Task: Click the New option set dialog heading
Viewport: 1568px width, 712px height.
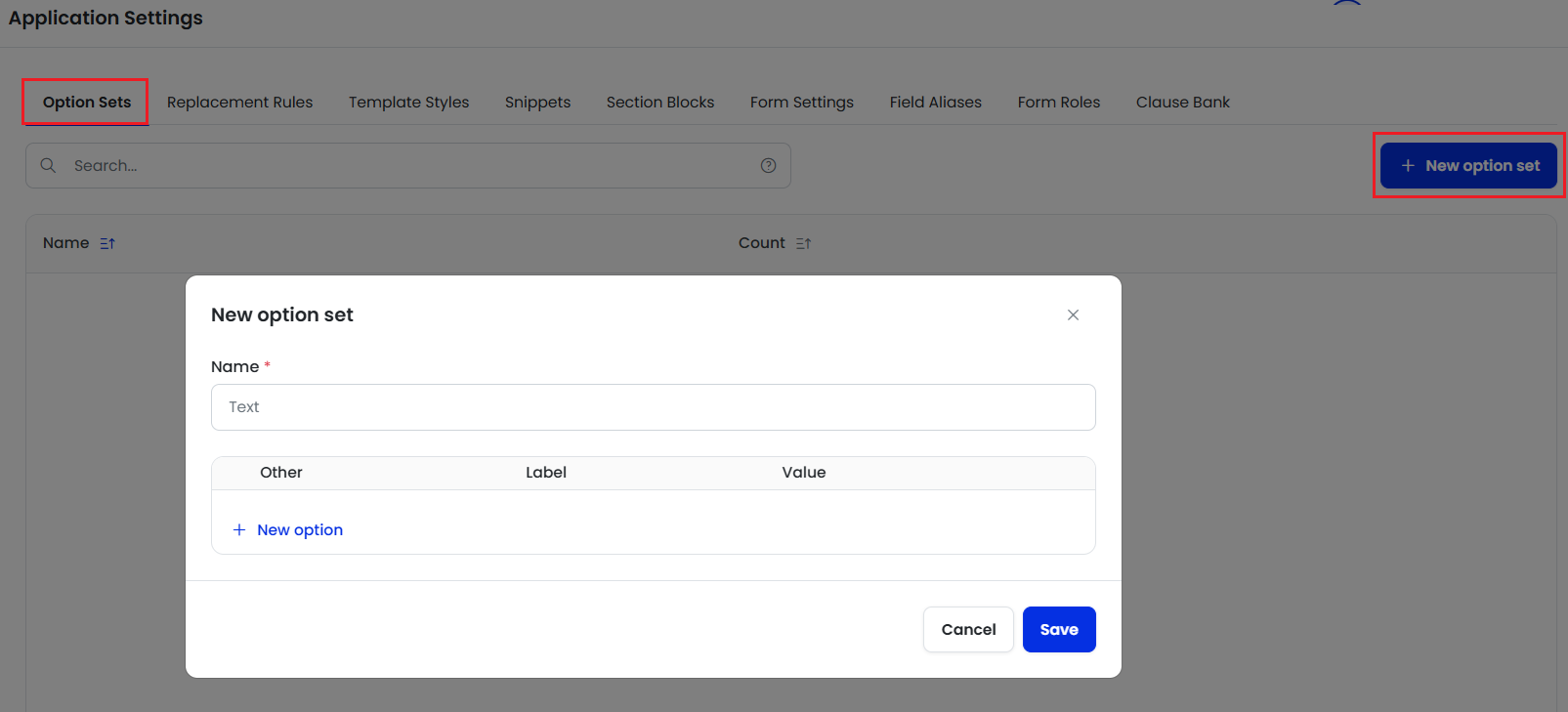Action: coord(282,314)
